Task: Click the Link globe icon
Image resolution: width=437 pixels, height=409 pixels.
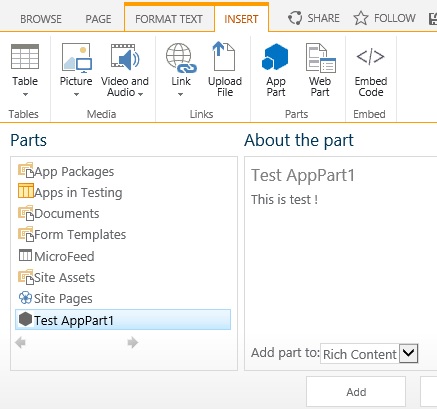Action: [181, 58]
